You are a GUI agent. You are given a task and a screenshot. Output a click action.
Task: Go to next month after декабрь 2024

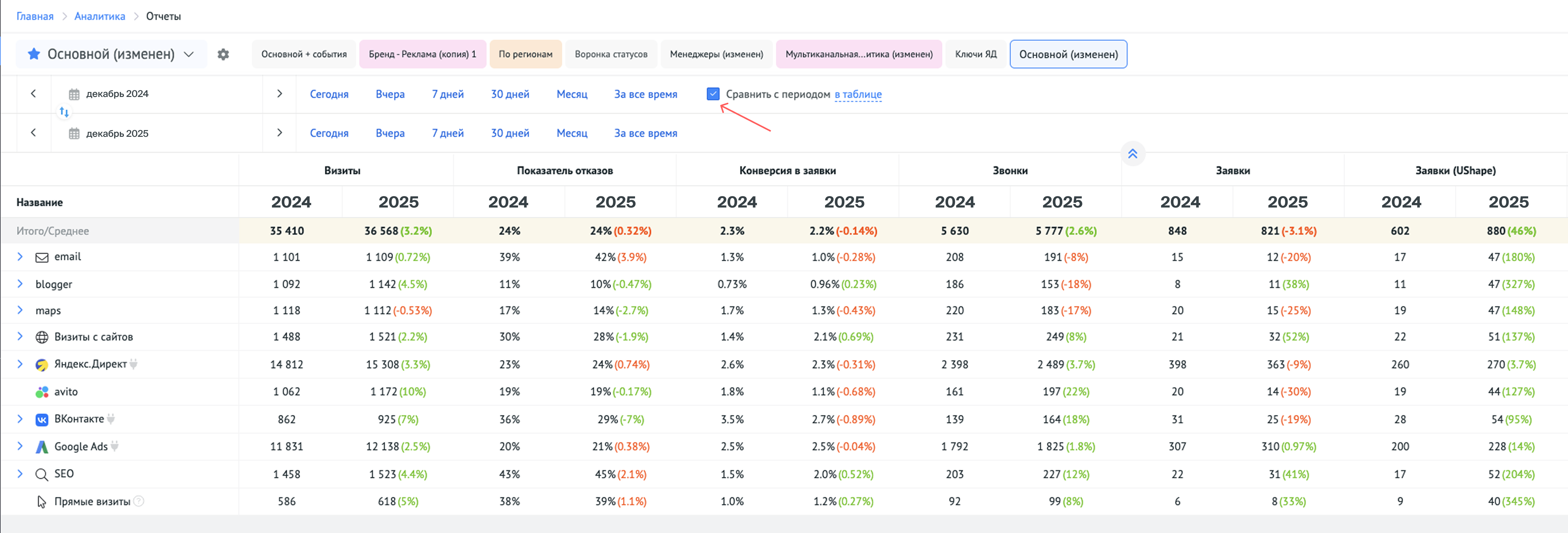tap(279, 93)
